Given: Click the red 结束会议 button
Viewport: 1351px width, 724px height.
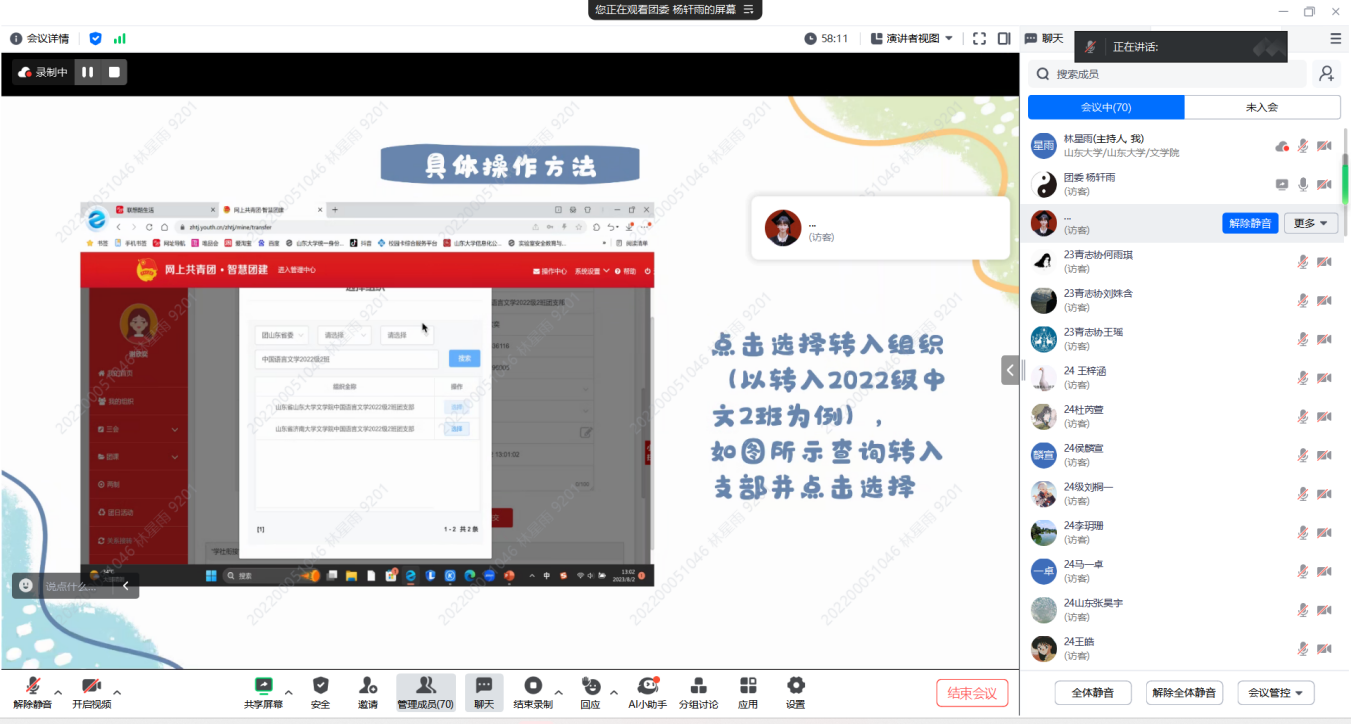Looking at the screenshot, I should click(972, 693).
